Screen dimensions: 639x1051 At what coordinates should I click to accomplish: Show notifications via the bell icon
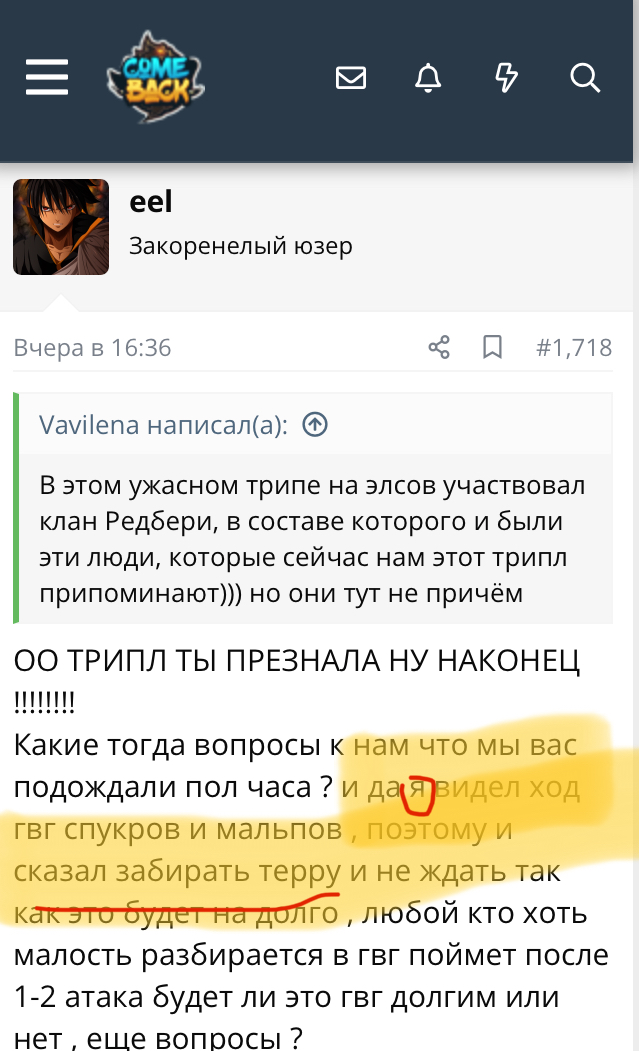click(x=428, y=78)
